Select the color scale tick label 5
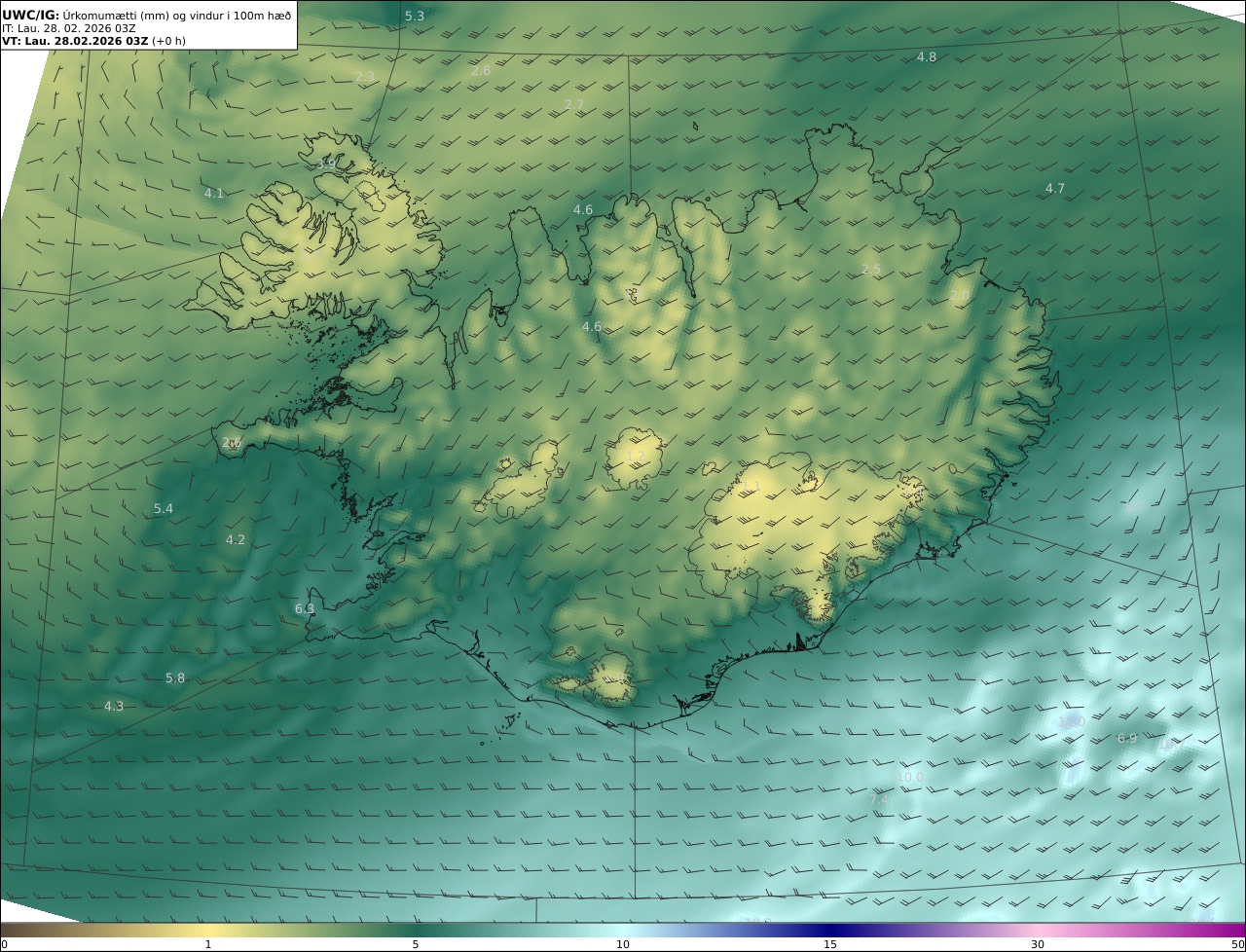 coord(416,944)
